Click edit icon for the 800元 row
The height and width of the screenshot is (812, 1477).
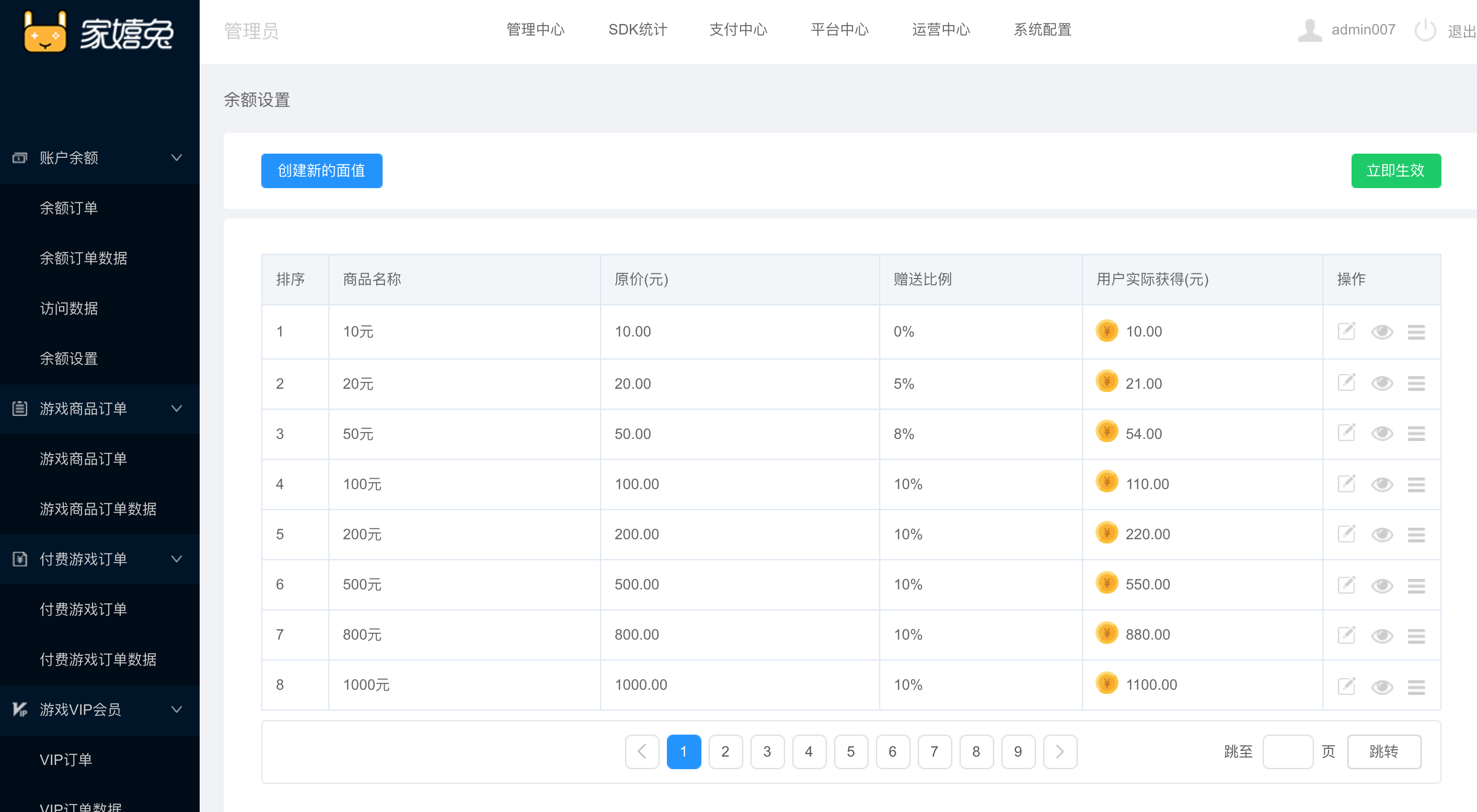(x=1346, y=635)
